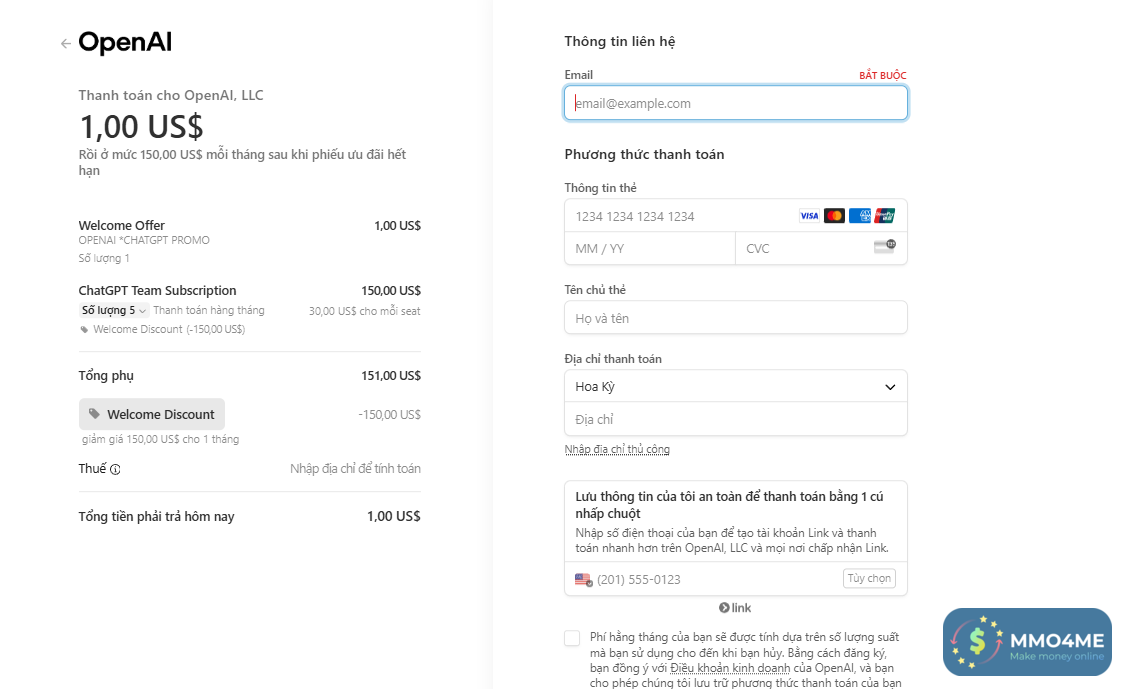Click the Welcome Discount promo tag
Screen dimensions: 1132x689
(152, 414)
